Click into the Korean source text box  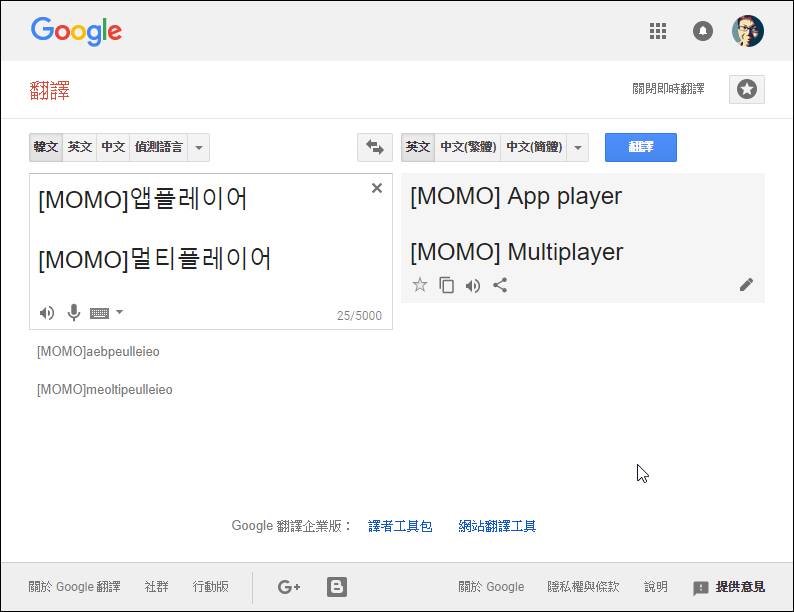click(211, 251)
